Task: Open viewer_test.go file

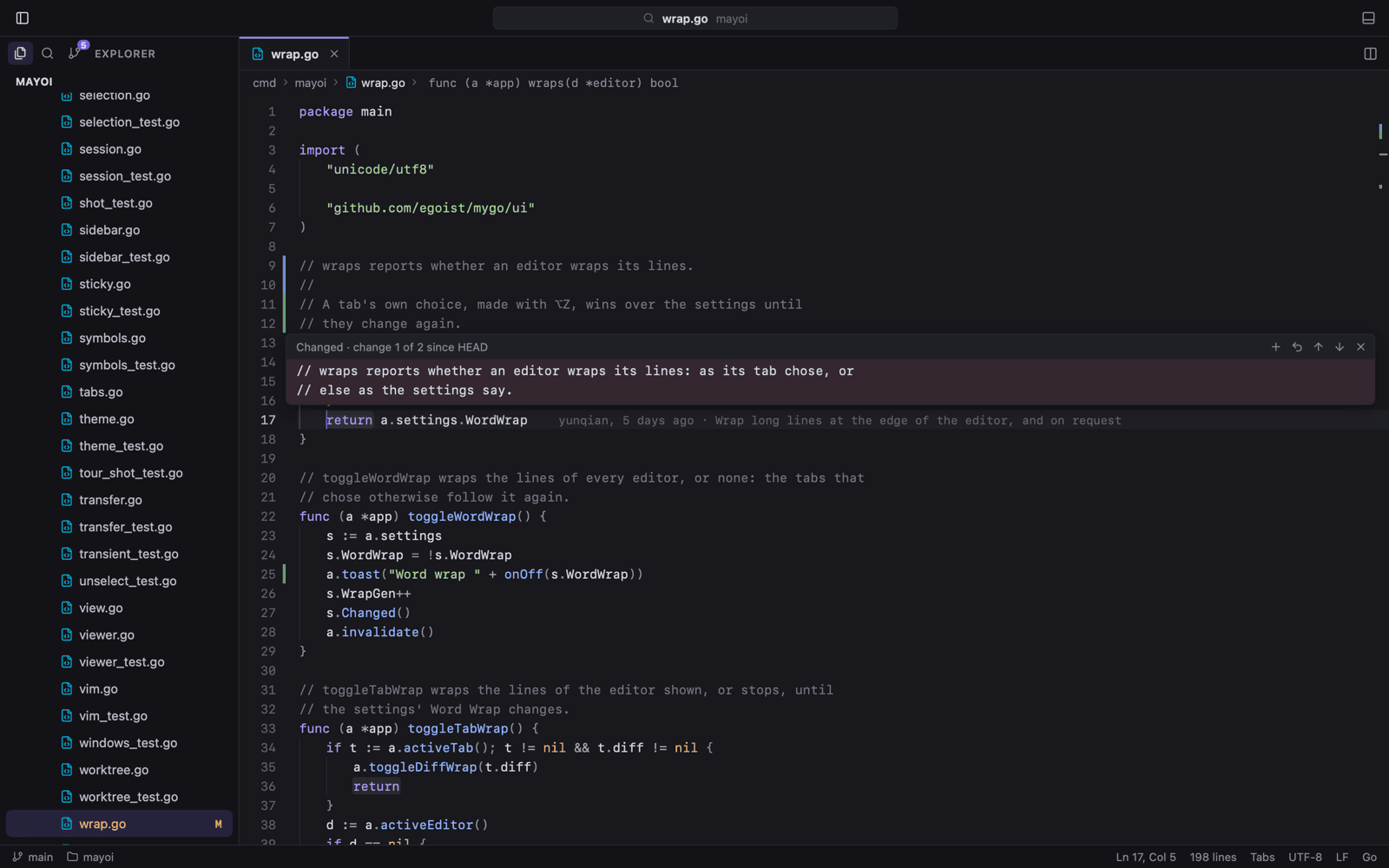Action: (119, 661)
